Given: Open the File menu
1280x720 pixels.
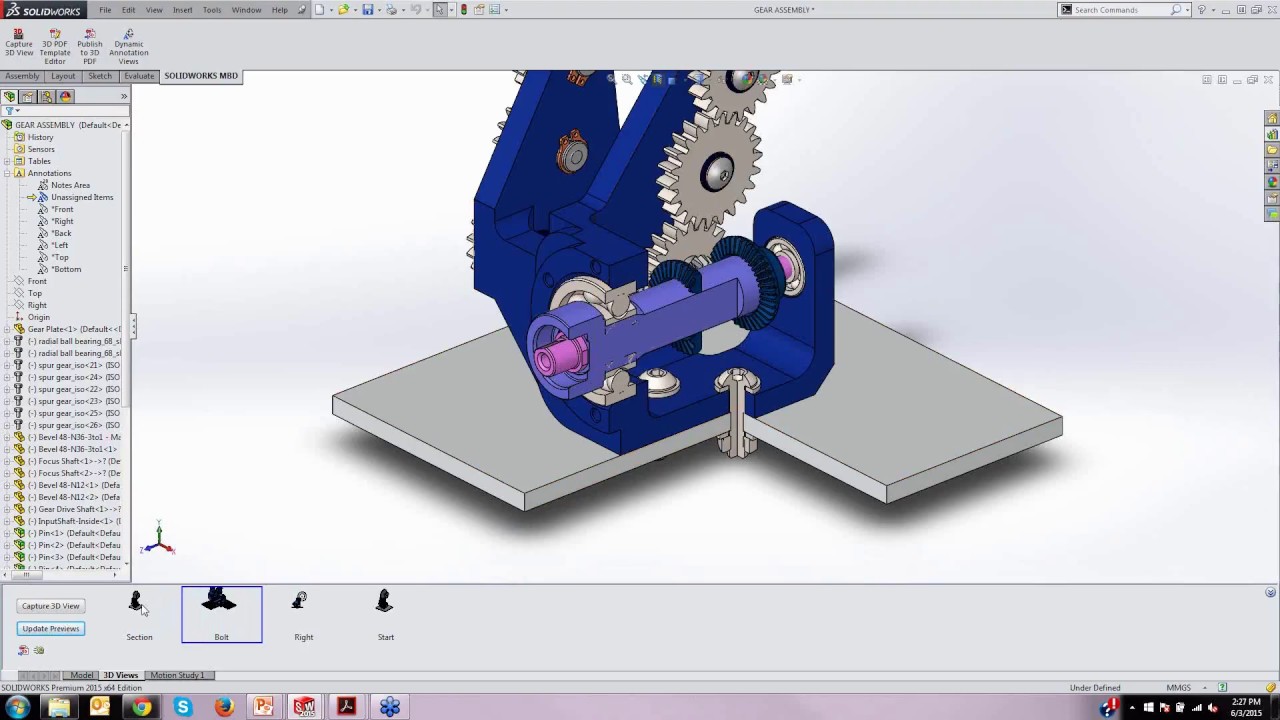Looking at the screenshot, I should click(105, 10).
